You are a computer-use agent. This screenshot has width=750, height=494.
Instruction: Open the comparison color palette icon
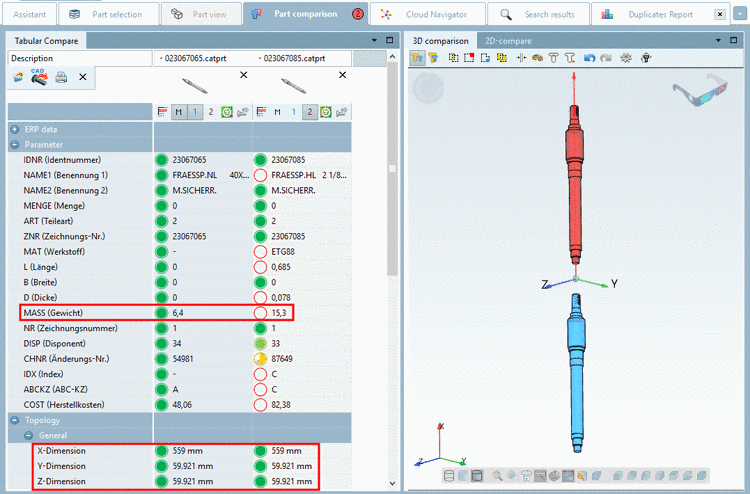(537, 58)
